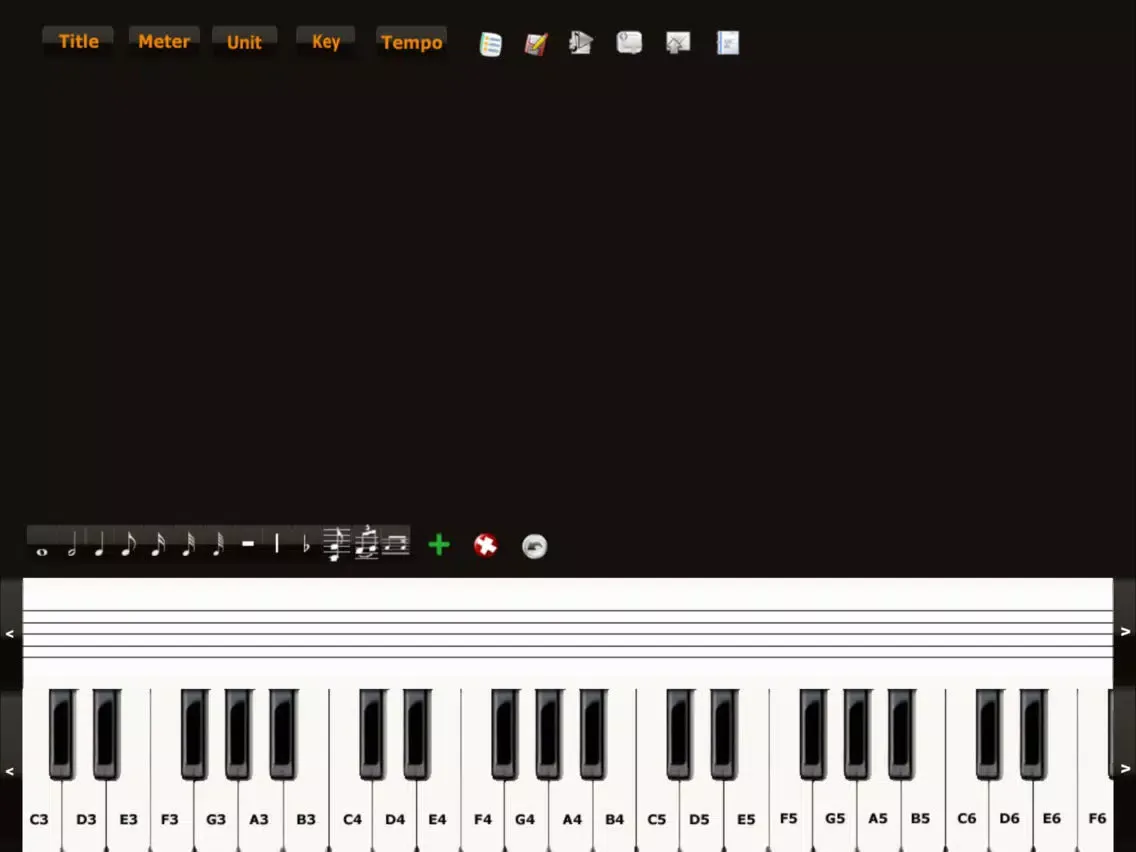Tap the D3 piano key
1136x852 pixels.
pos(85,819)
